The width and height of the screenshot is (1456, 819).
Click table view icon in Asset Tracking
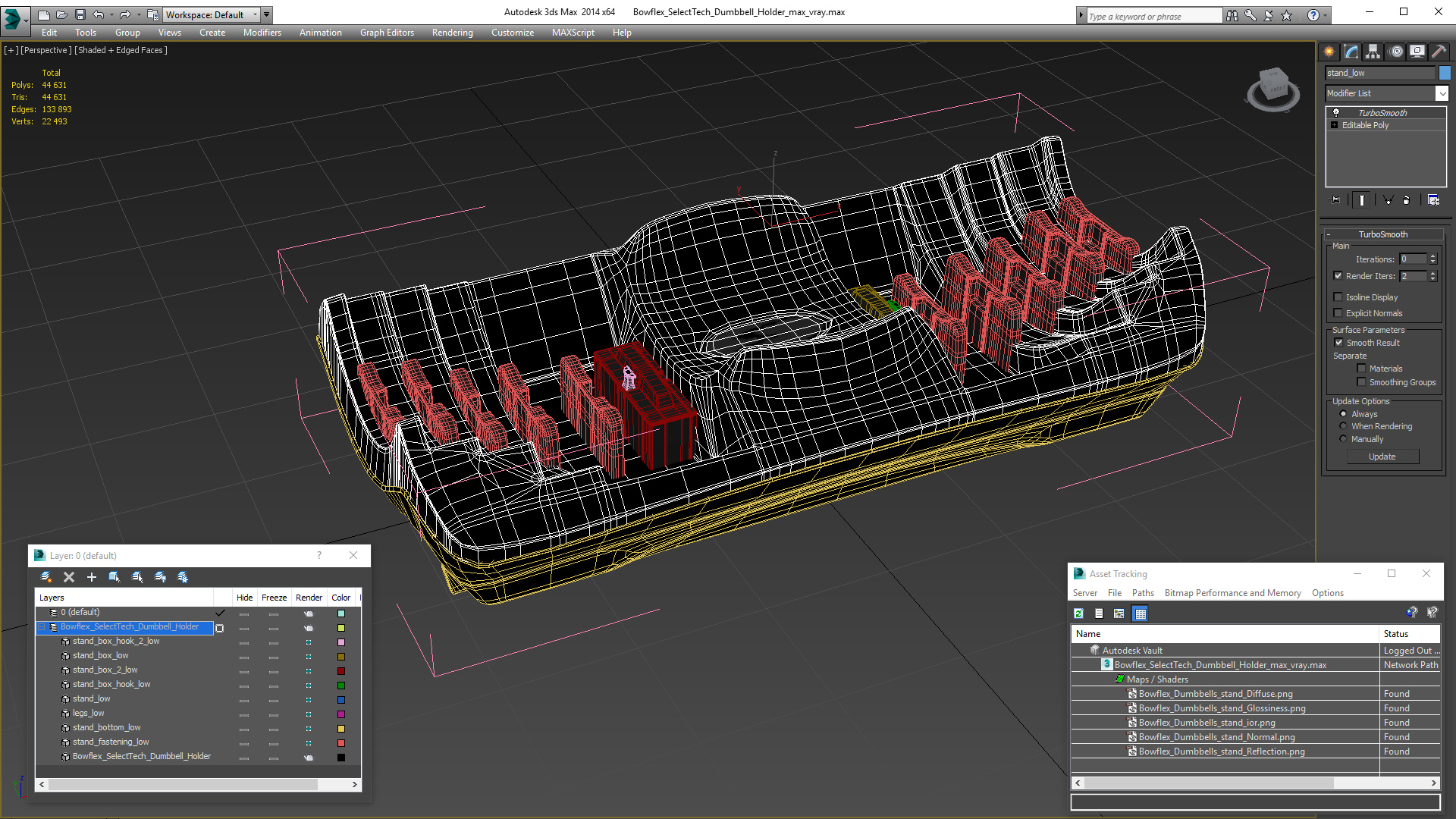coord(1141,613)
